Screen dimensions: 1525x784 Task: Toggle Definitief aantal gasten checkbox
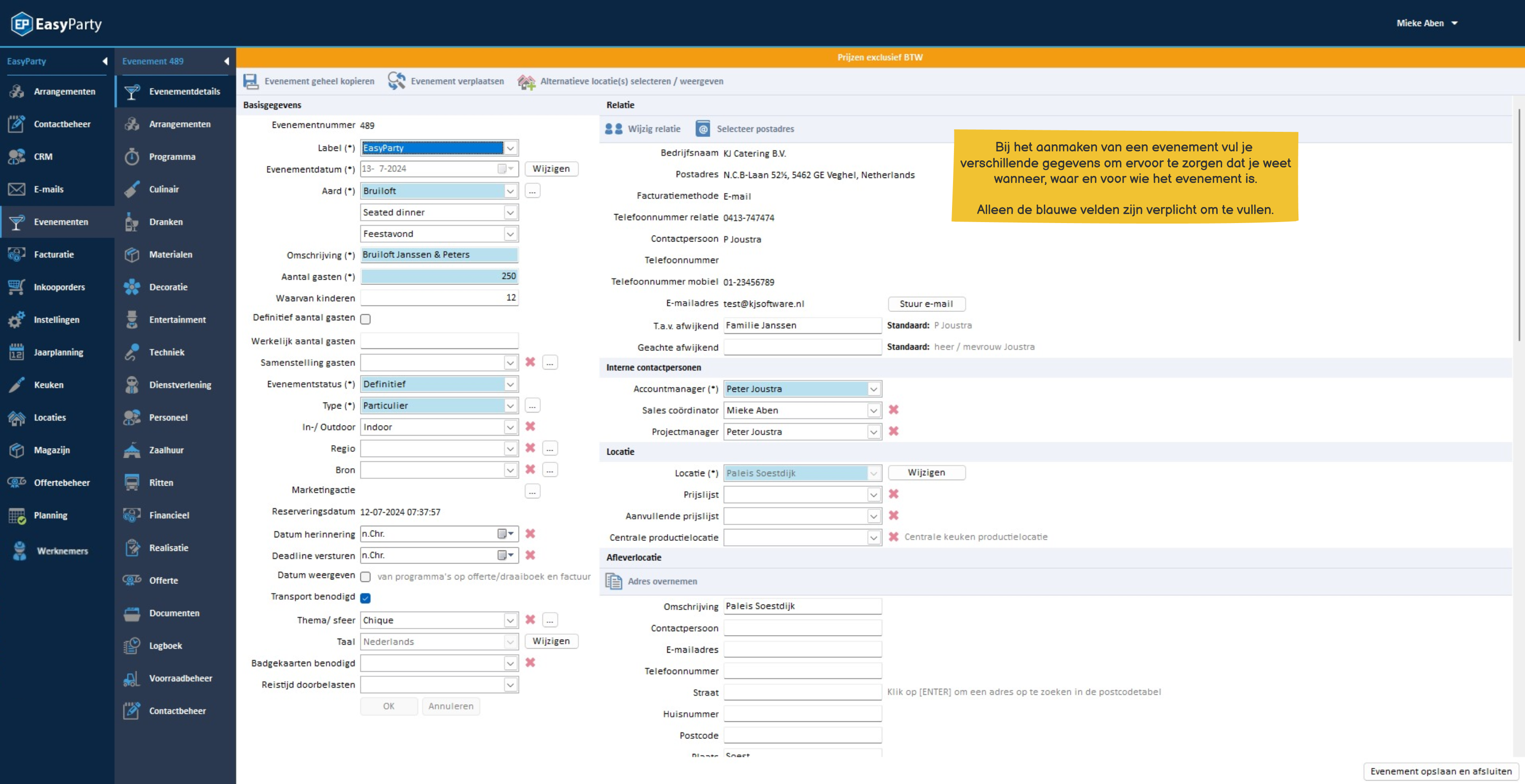point(365,319)
